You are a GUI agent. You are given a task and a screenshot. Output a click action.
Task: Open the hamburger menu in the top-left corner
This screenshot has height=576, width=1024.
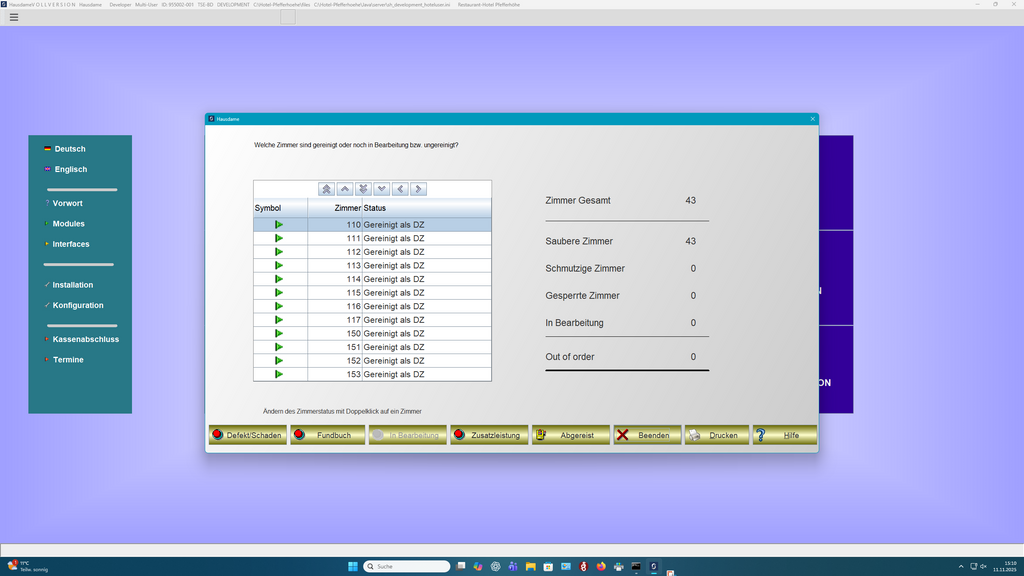pyautogui.click(x=14, y=17)
